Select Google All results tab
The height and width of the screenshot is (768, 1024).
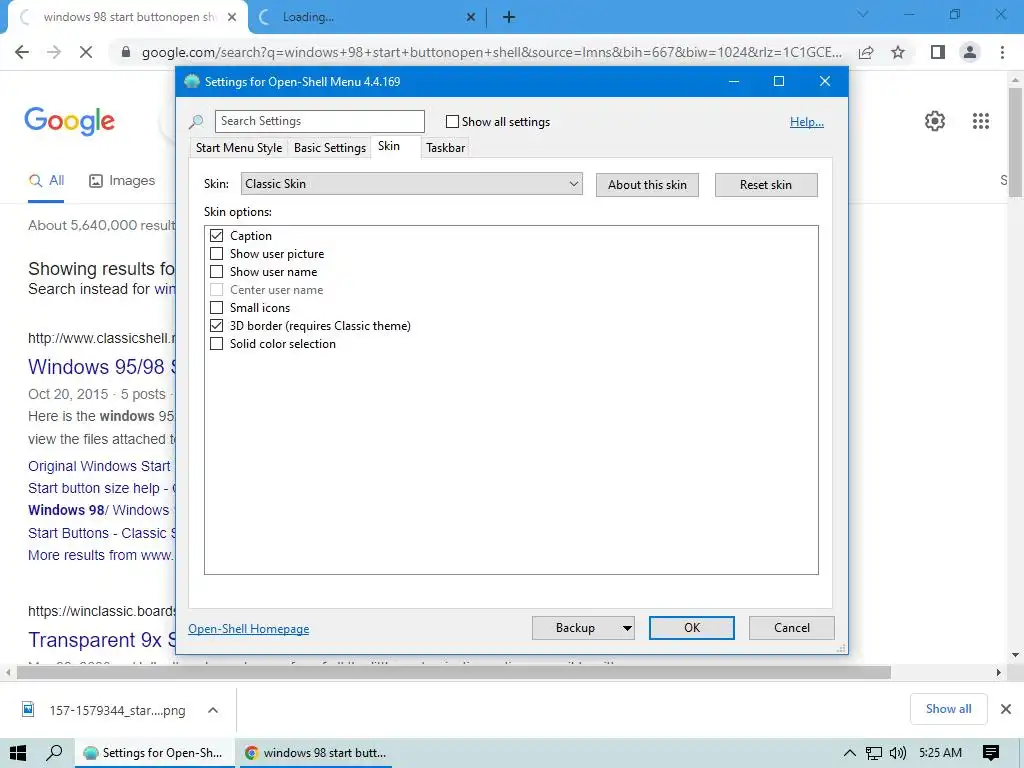46,180
